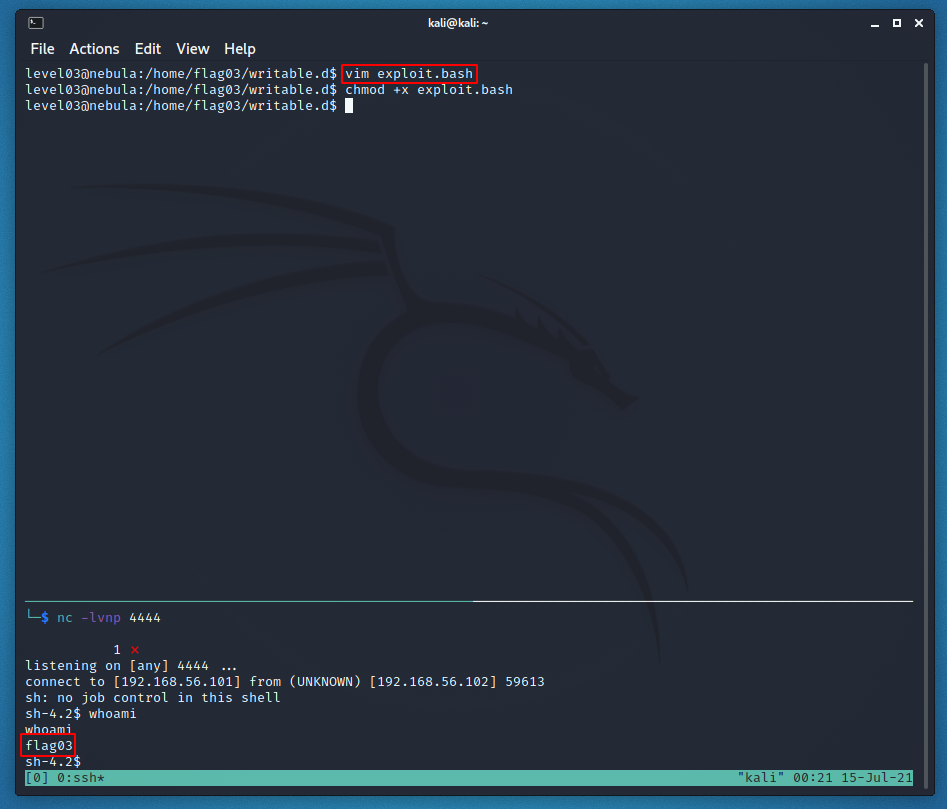Viewport: 947px width, 809px height.
Task: Click the 'sh-4.2$ whoami' command line
Action: 81,714
